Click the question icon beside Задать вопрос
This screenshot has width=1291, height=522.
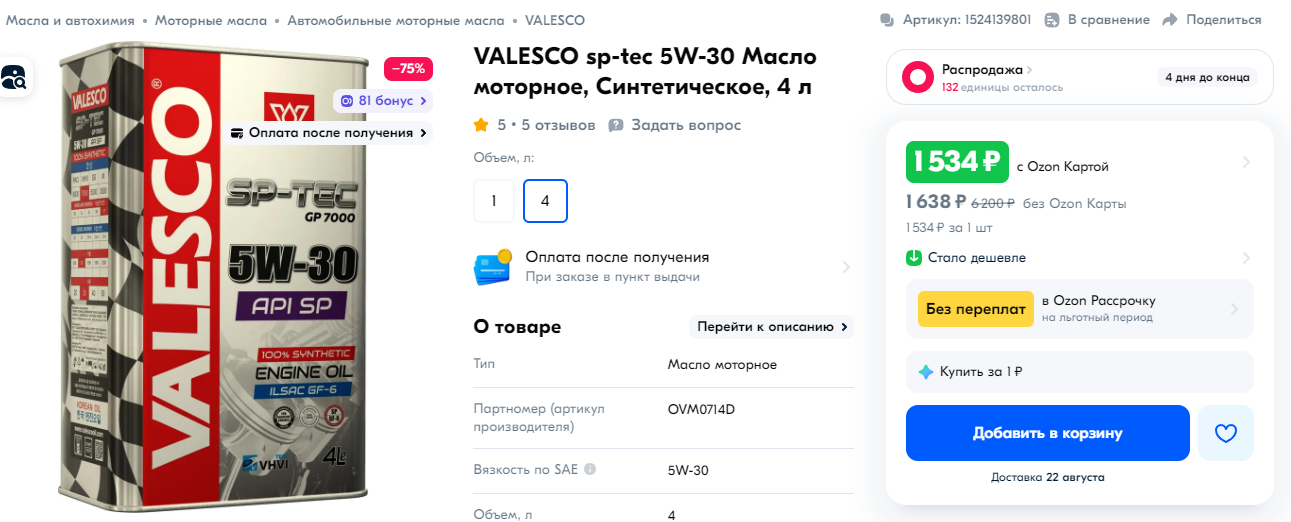[616, 125]
